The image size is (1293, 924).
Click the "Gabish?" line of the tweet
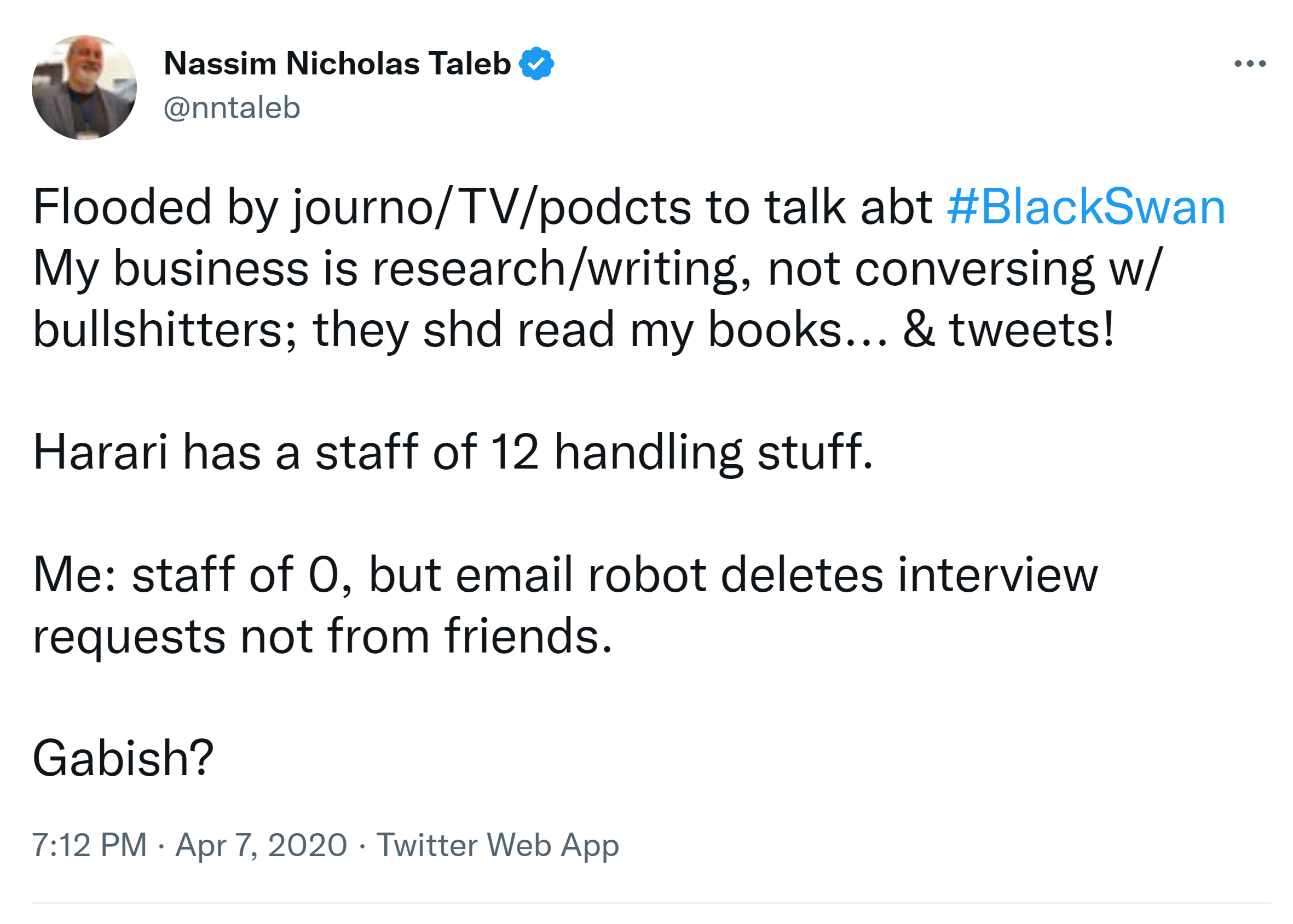(x=123, y=759)
